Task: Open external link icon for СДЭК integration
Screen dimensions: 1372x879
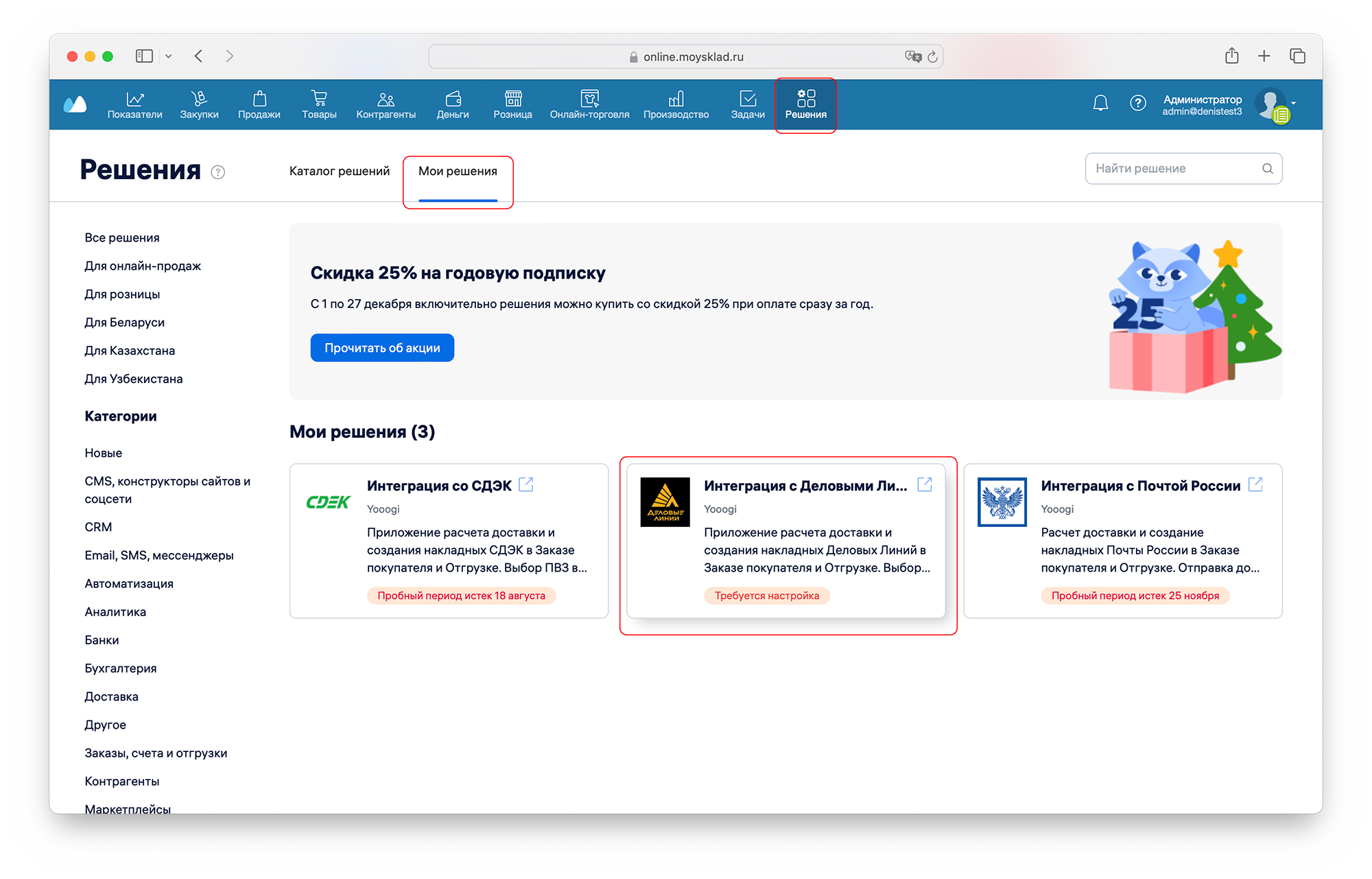Action: 526,484
